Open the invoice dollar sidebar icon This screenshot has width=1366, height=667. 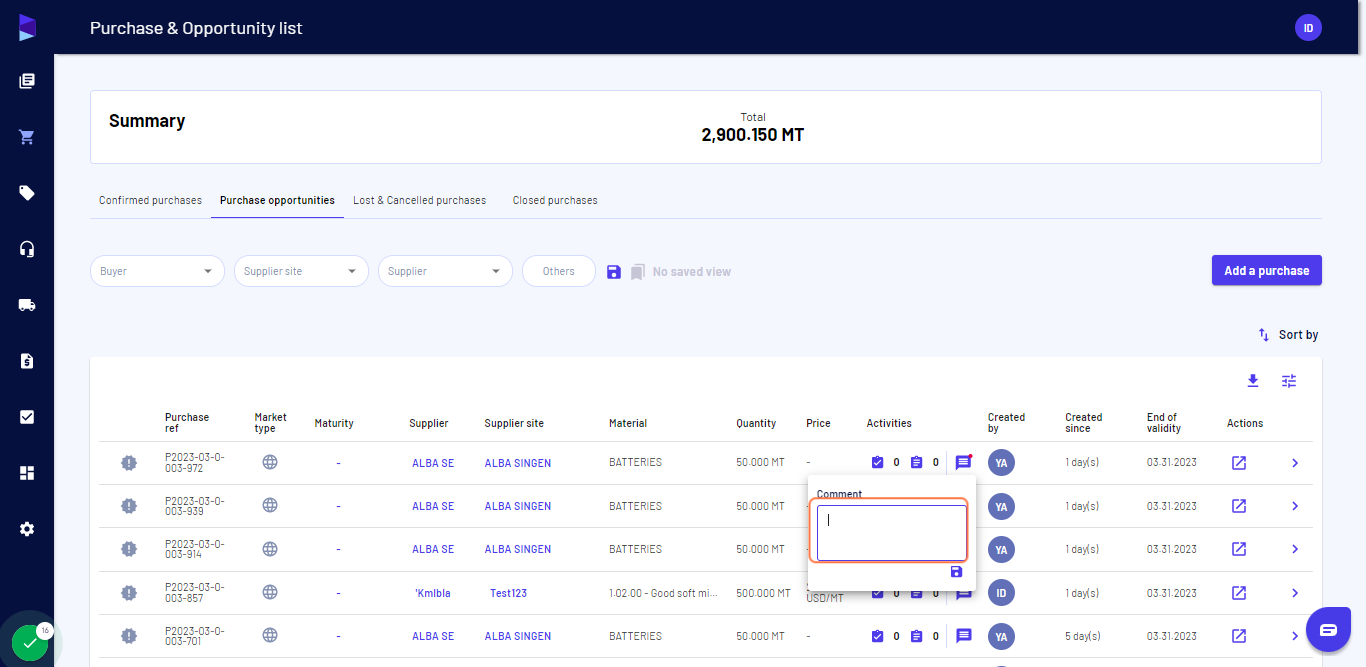(x=27, y=361)
